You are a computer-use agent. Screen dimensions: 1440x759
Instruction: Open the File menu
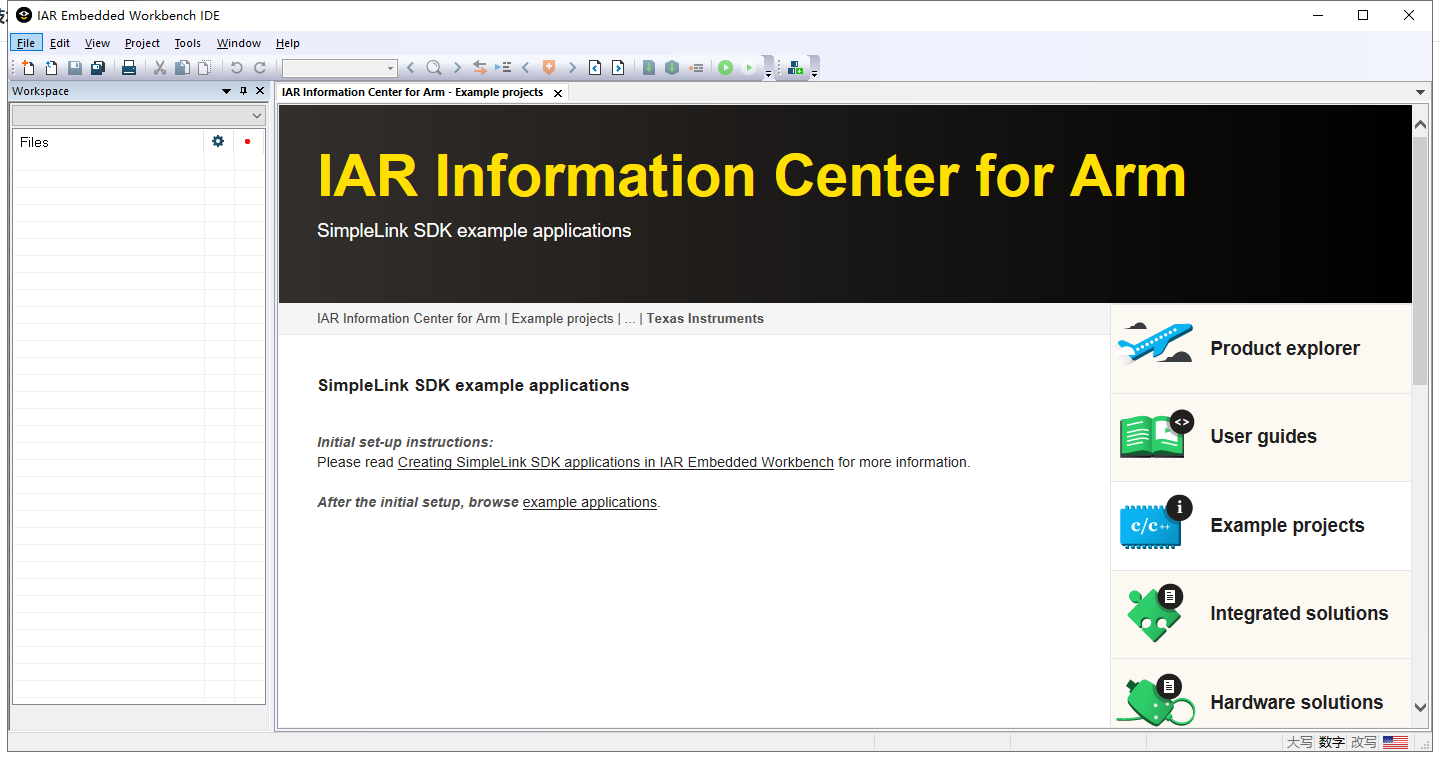[26, 43]
